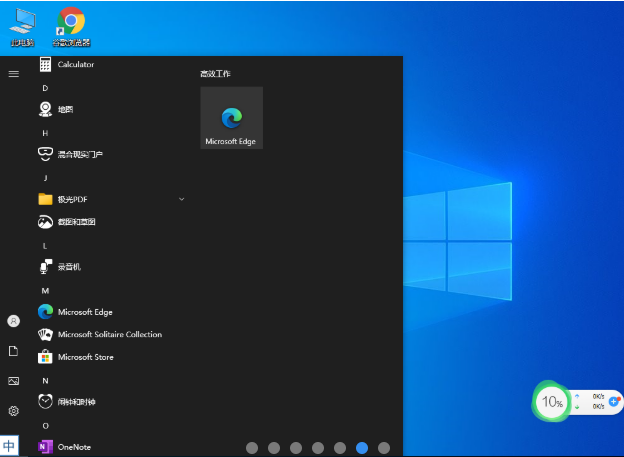Viewport: 624px width, 457px height.
Task: Click the letter N section header
Action: 45,381
